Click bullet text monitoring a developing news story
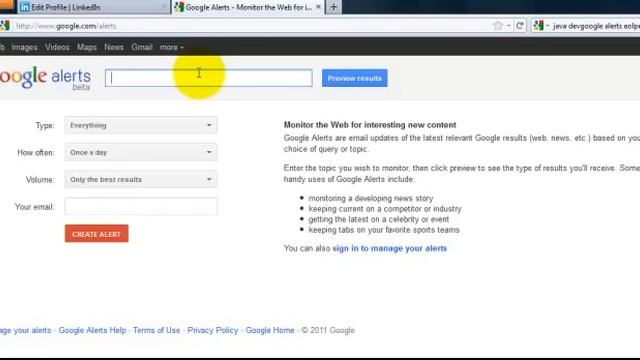This screenshot has height=360, width=640. [x=371, y=198]
